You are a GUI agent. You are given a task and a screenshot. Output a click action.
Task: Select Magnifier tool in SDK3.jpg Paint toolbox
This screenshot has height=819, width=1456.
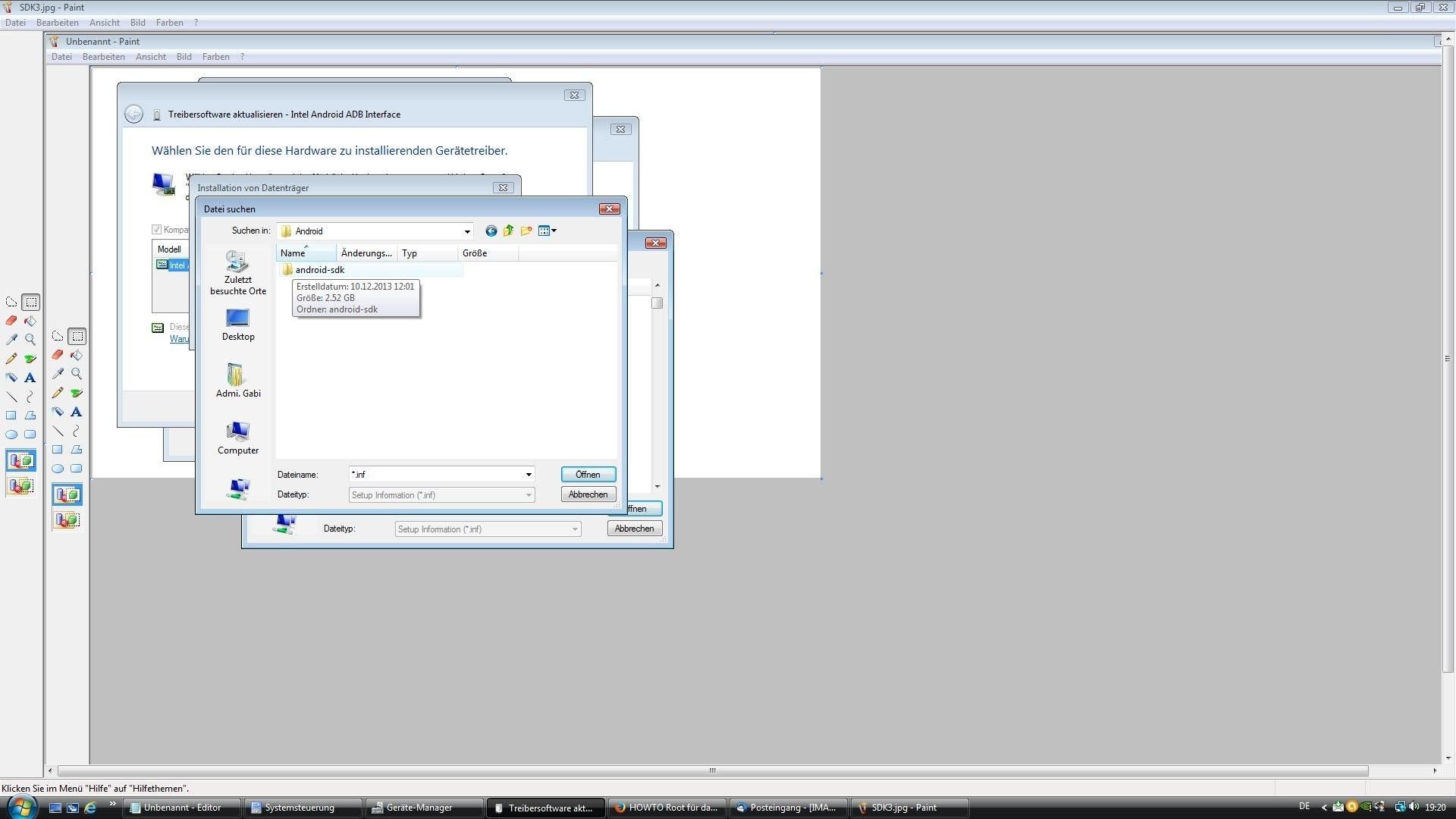pyautogui.click(x=30, y=340)
